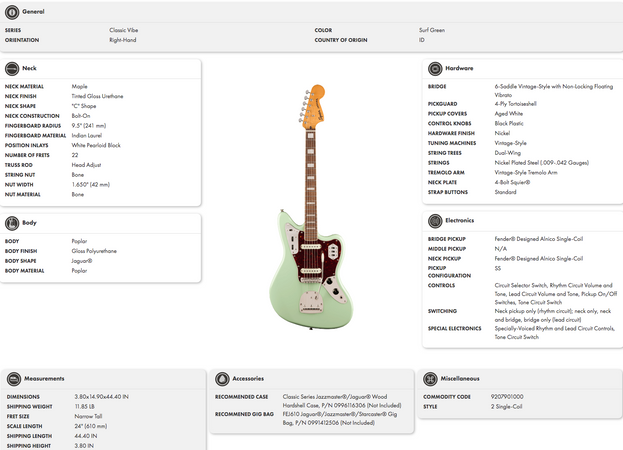Click the Miscellaneous section icon
This screenshot has height=450, width=623.
coord(430,379)
